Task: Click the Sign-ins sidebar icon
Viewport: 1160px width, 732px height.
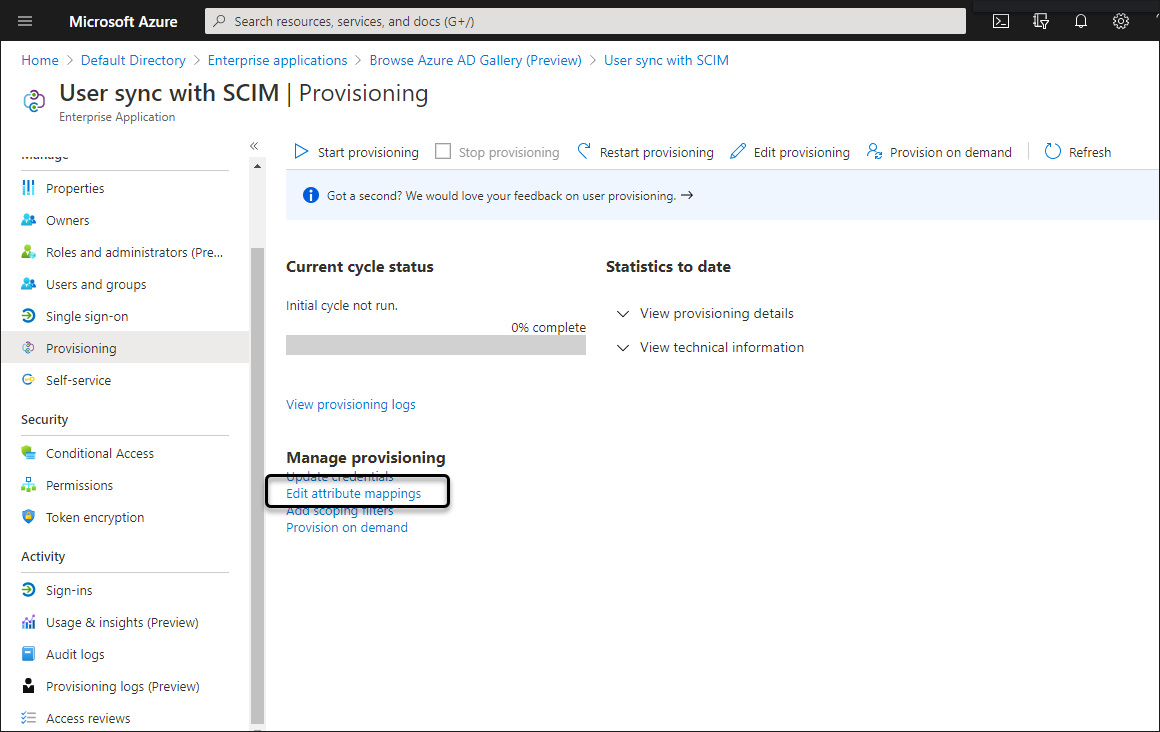Action: (x=29, y=590)
